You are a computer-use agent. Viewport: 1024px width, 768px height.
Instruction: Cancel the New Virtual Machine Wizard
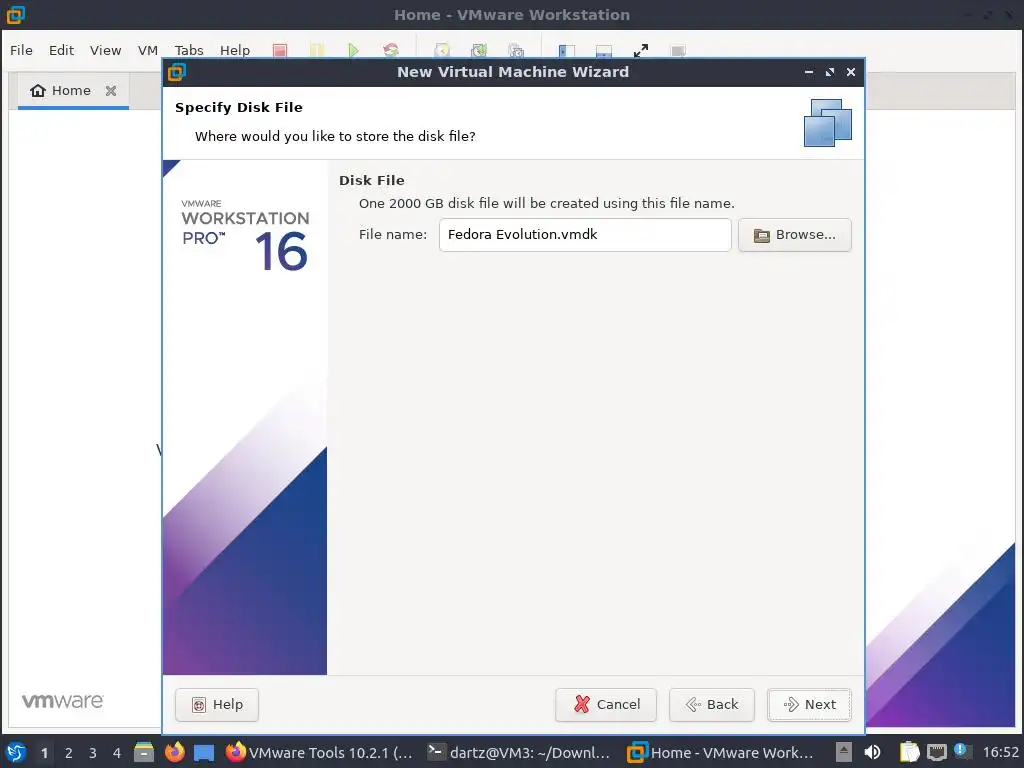(x=606, y=705)
